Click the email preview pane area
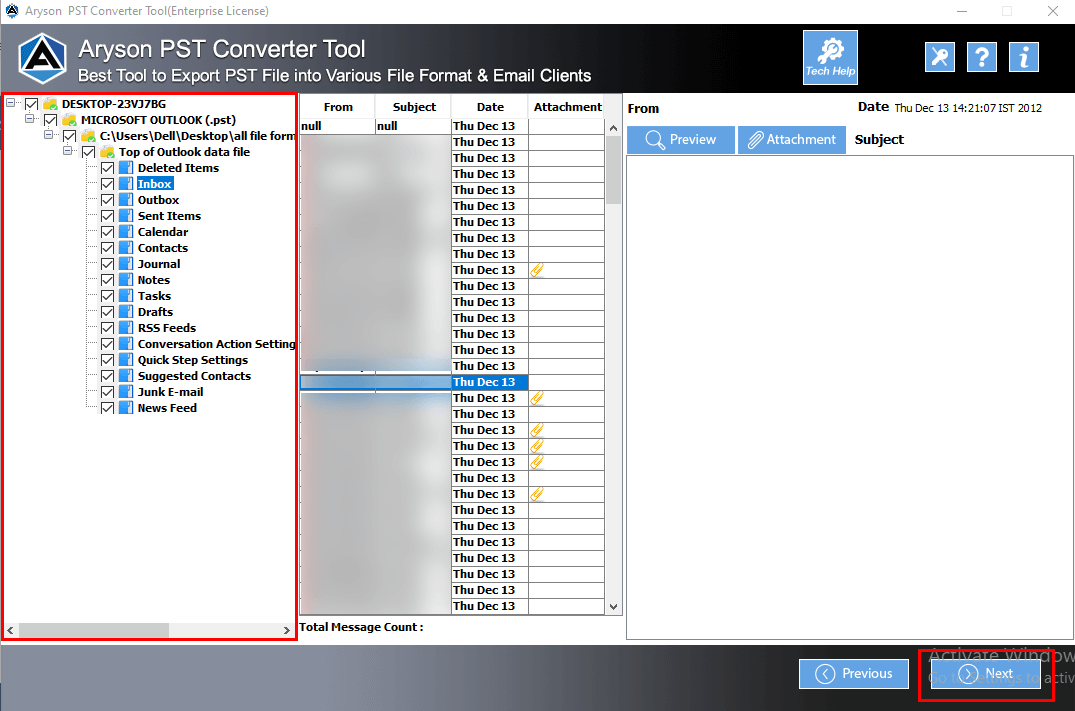The image size is (1075, 711). coord(849,398)
